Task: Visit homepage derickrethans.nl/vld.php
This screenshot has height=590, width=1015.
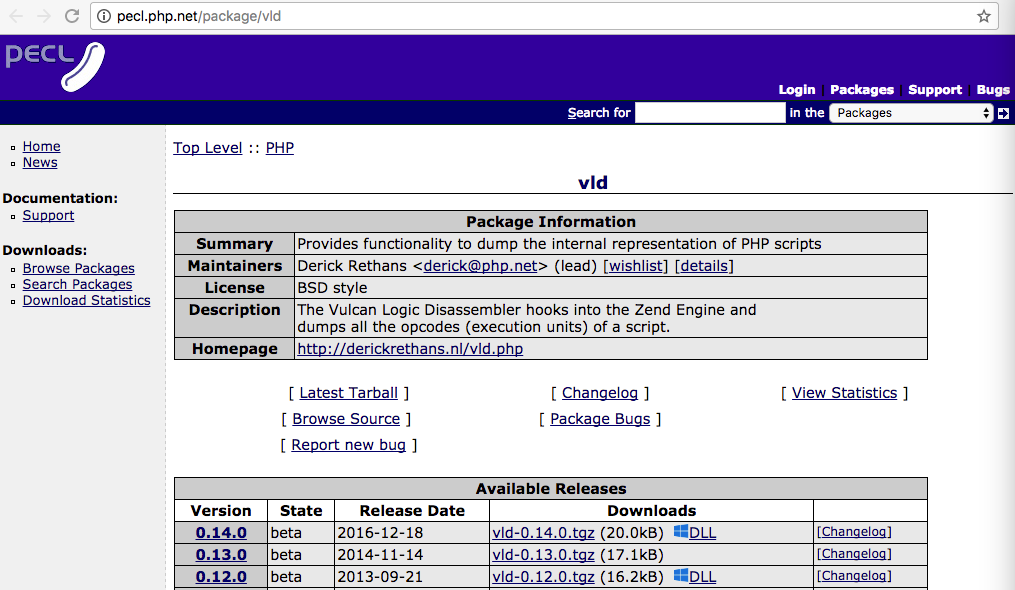Action: point(410,349)
